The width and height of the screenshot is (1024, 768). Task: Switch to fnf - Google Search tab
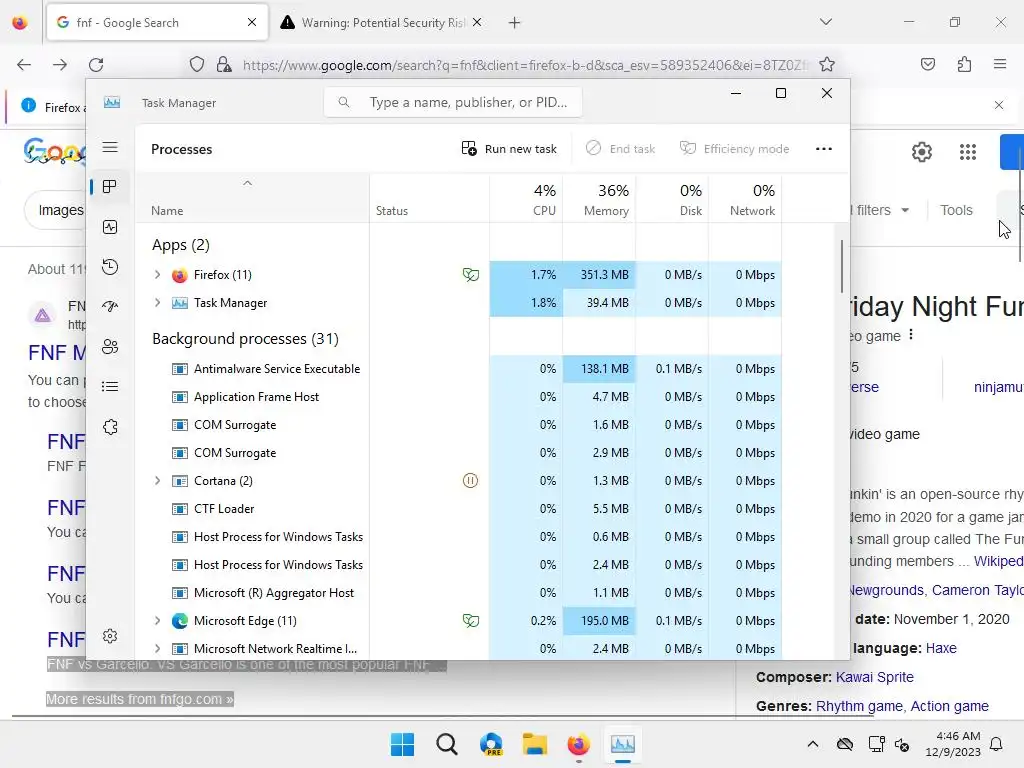[x=157, y=23]
